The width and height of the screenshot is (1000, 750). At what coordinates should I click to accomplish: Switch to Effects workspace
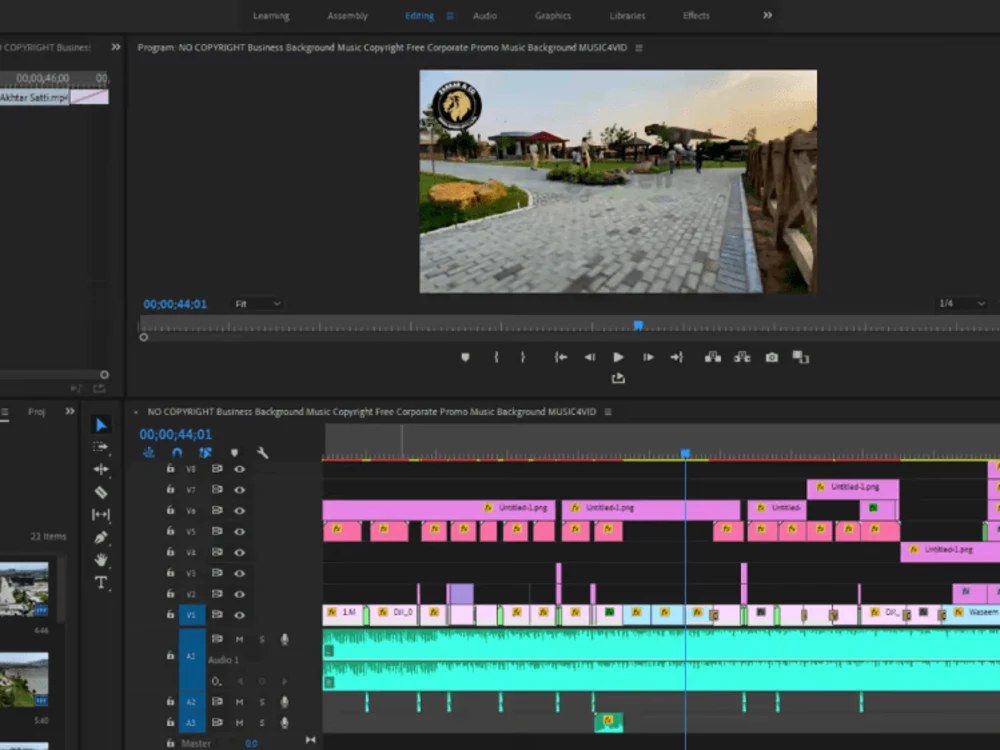(x=696, y=16)
